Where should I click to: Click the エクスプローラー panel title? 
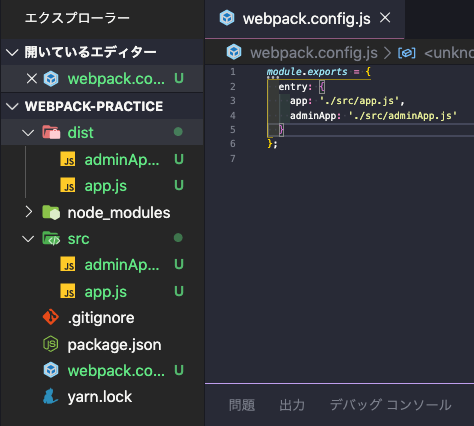(x=77, y=18)
